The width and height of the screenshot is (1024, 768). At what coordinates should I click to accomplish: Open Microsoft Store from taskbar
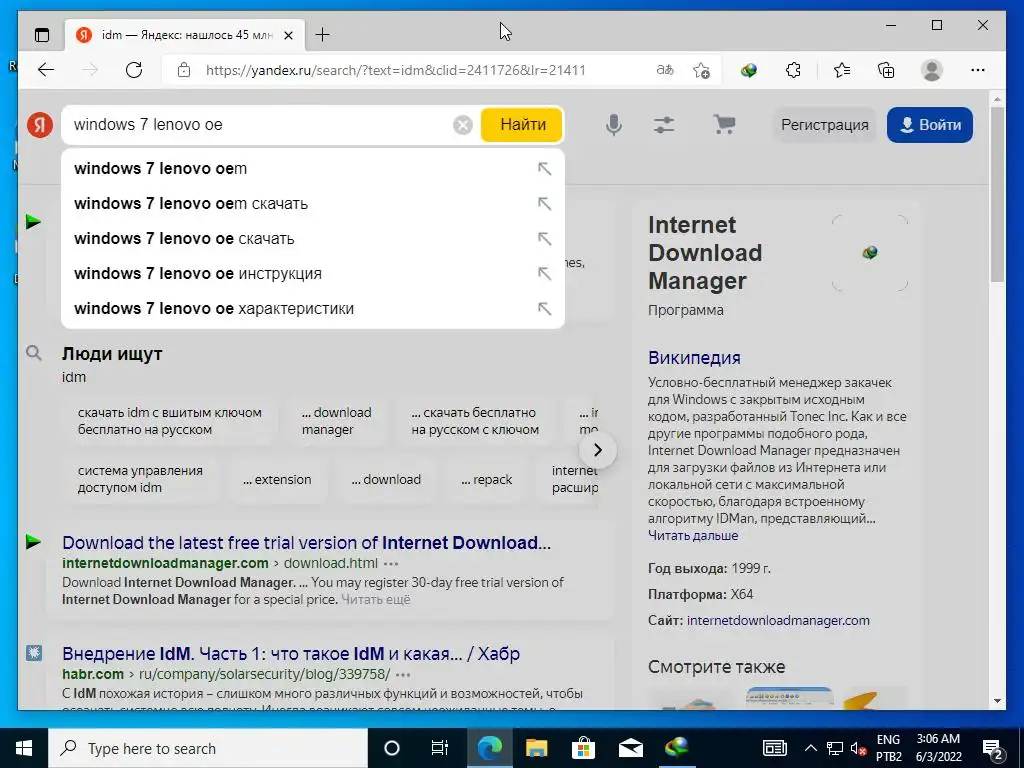[x=583, y=748]
